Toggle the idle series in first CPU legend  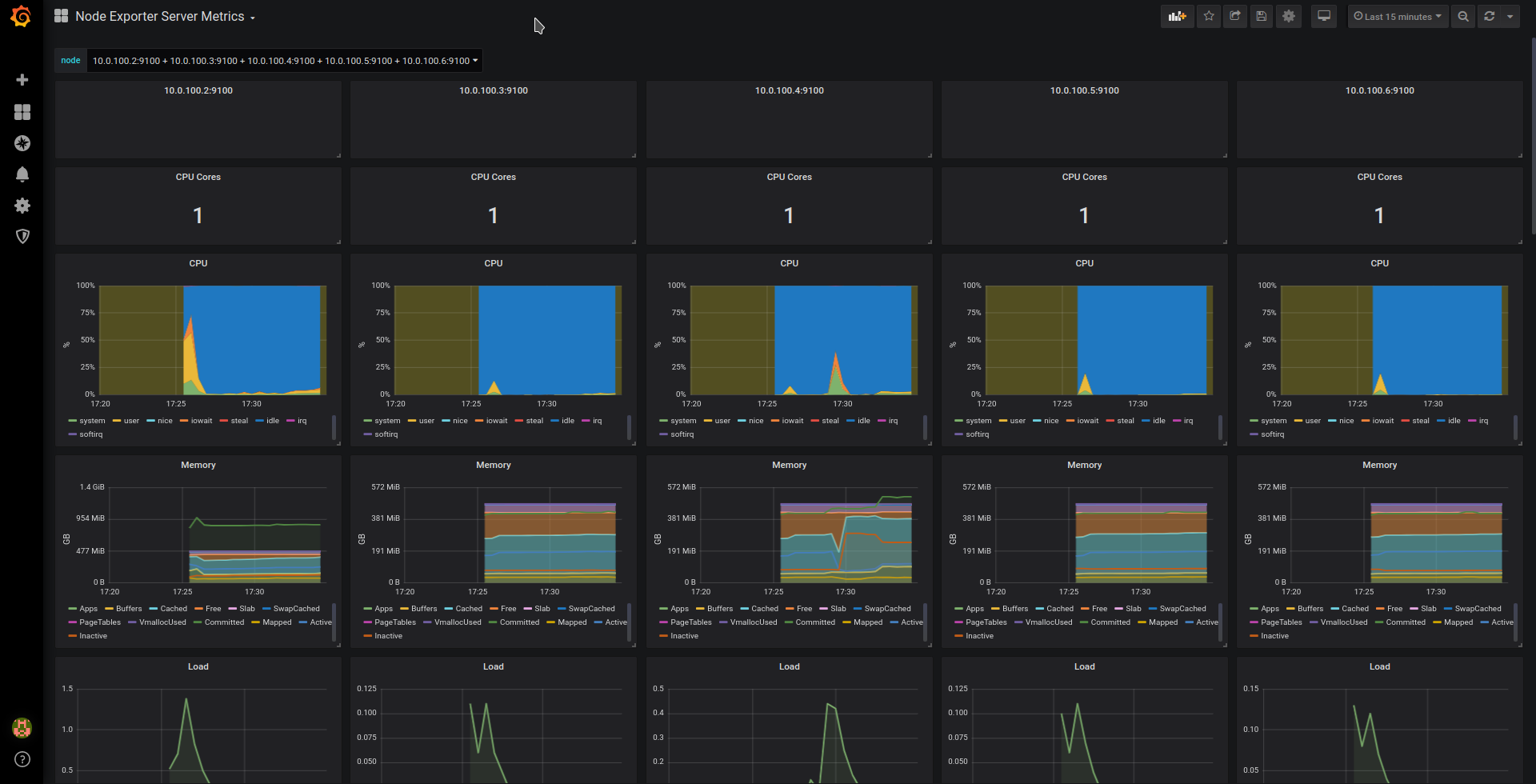(272, 421)
